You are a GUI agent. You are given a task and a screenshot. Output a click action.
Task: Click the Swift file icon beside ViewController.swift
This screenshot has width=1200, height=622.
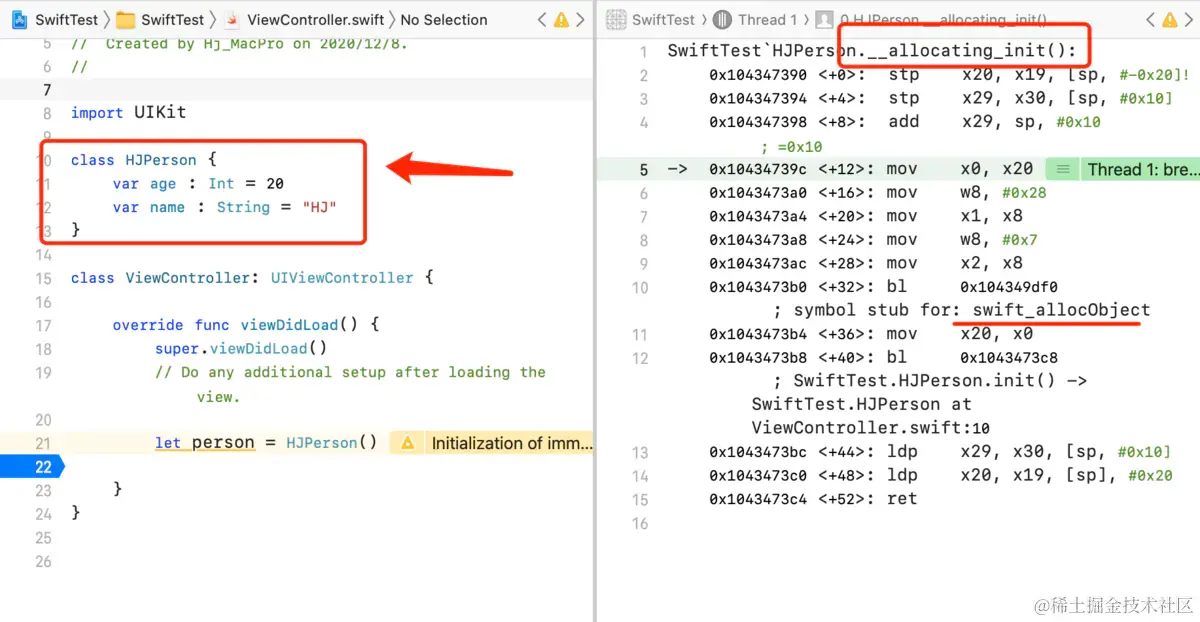pyautogui.click(x=232, y=20)
